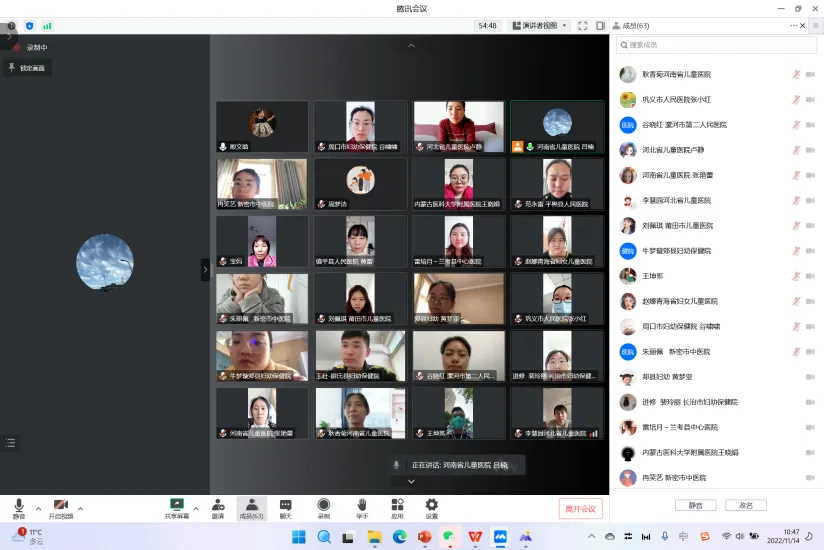This screenshot has height=550, width=824.
Task: Open meeting 设置 (Settings) gear
Action: (x=431, y=508)
